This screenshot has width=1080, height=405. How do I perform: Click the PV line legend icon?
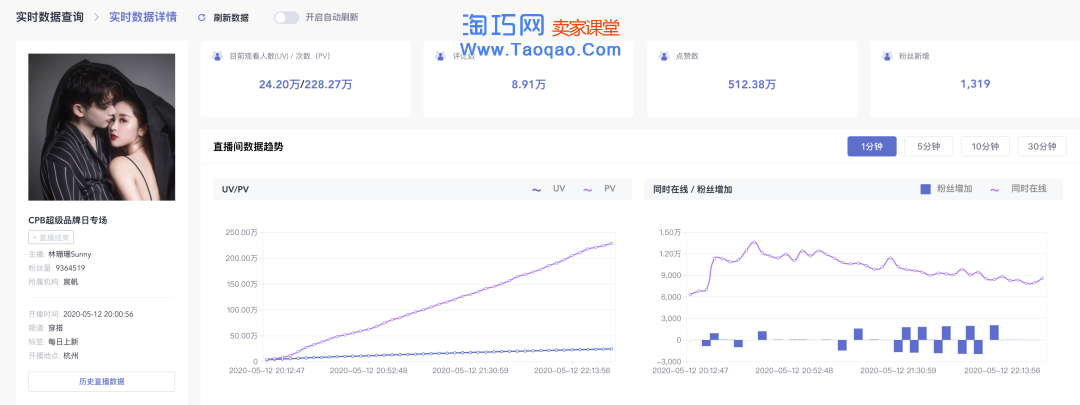point(588,188)
